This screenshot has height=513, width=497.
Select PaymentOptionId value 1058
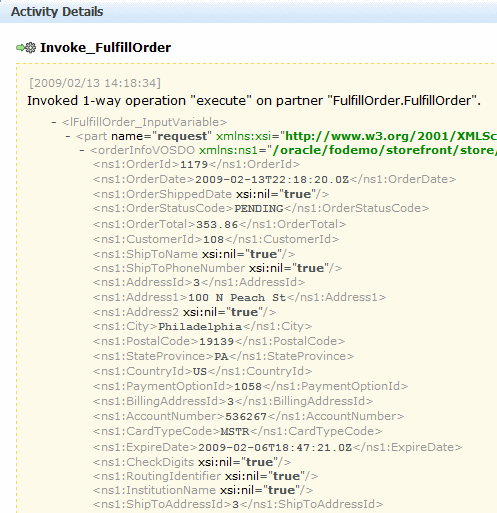point(248,387)
